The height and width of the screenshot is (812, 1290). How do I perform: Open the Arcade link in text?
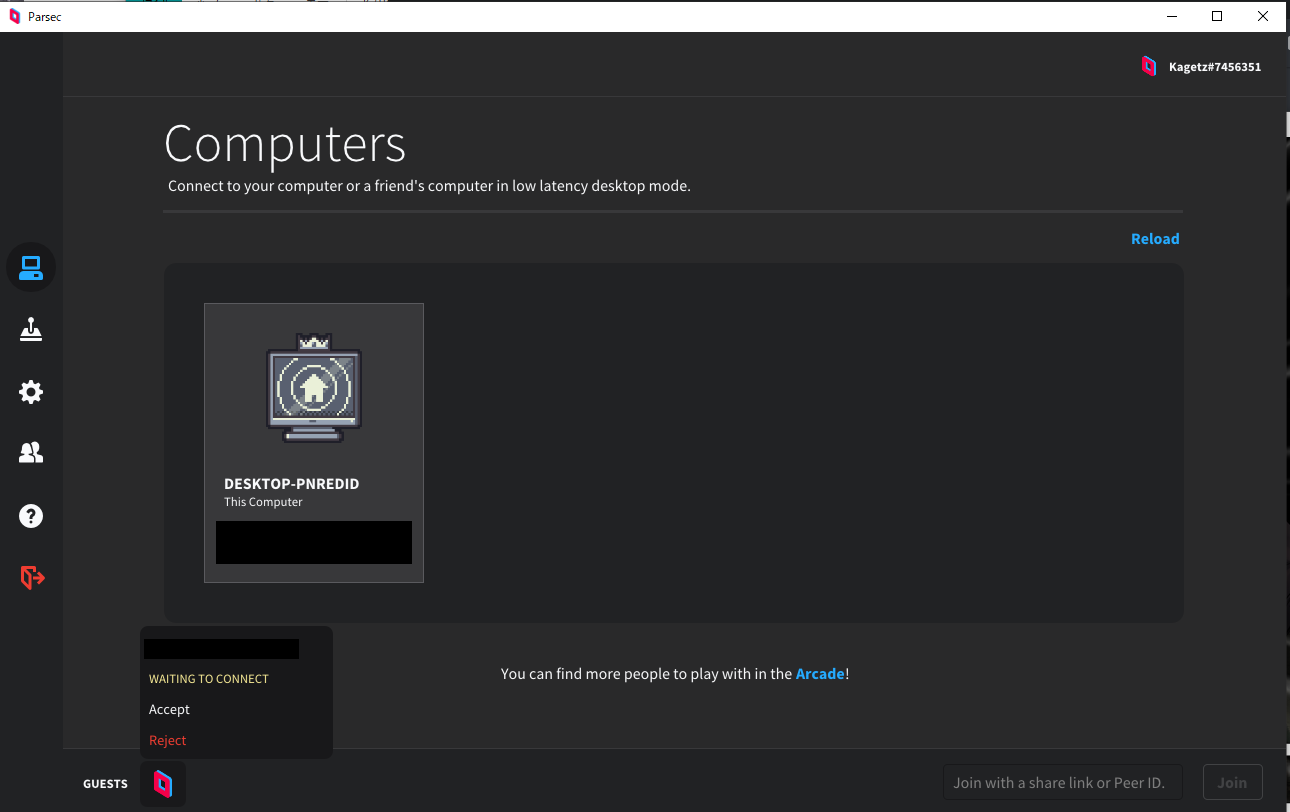coord(820,674)
